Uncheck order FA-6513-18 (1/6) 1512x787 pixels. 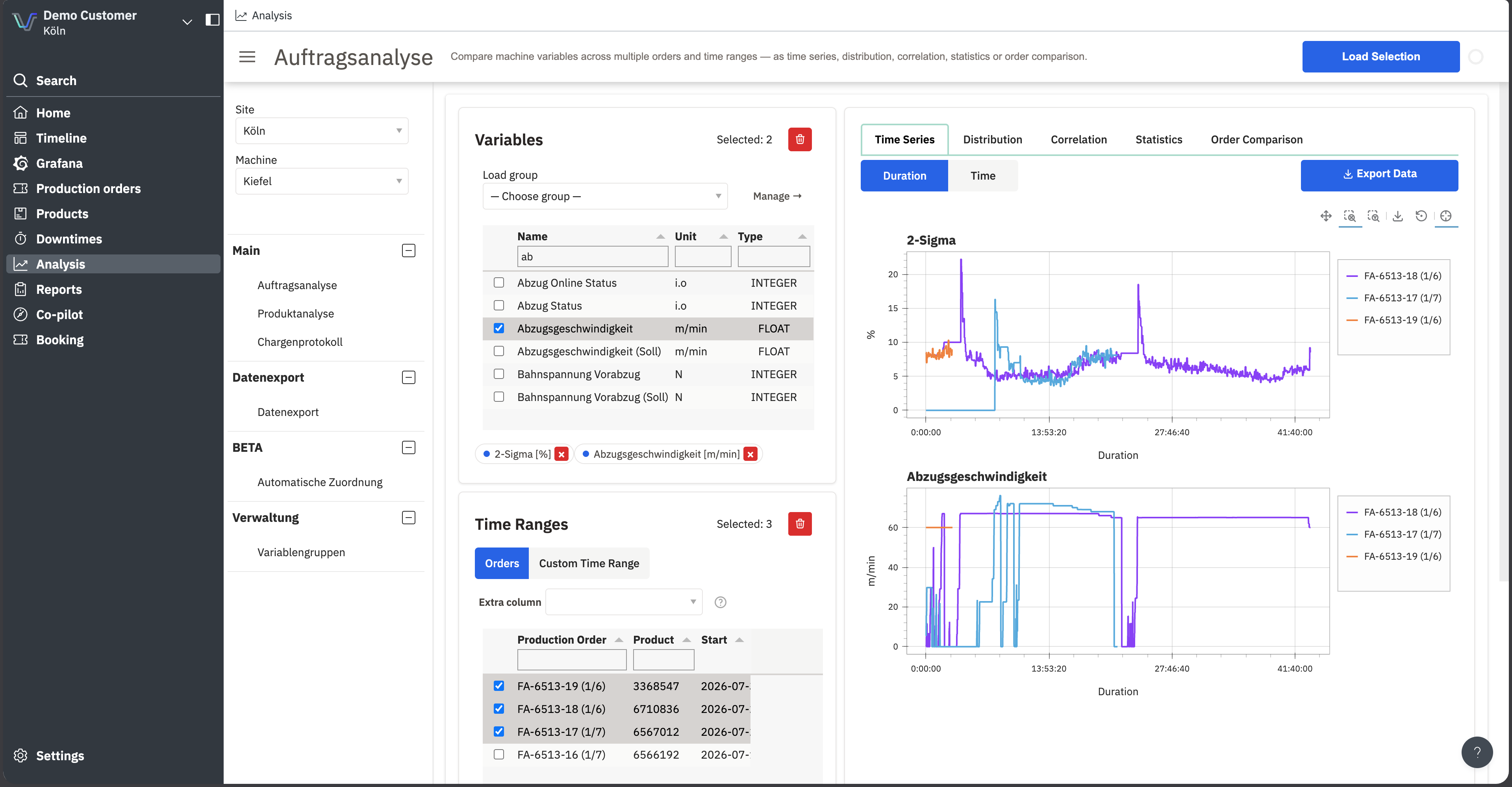coord(499,709)
